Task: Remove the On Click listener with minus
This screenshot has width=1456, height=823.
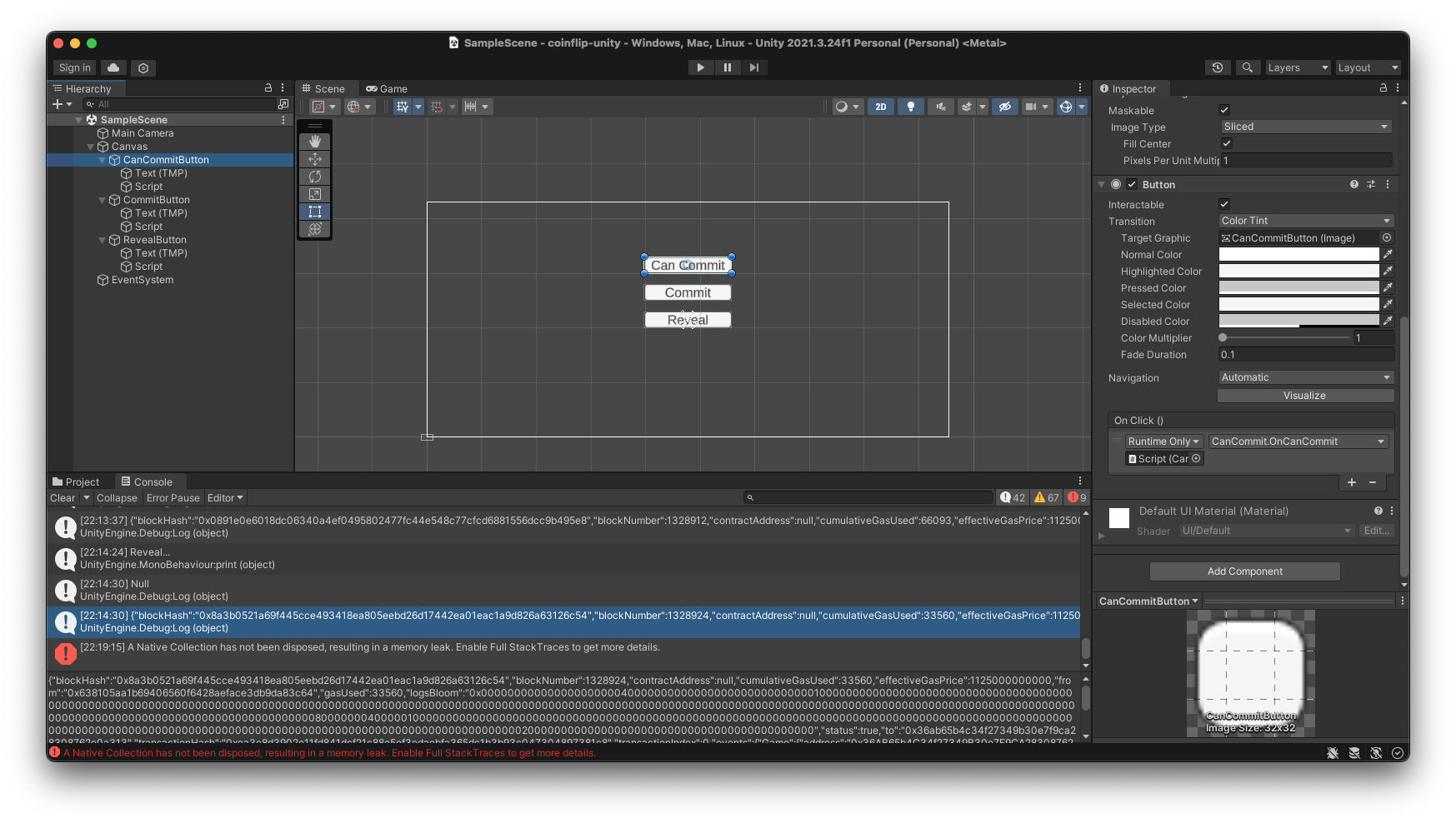Action: (x=1373, y=482)
